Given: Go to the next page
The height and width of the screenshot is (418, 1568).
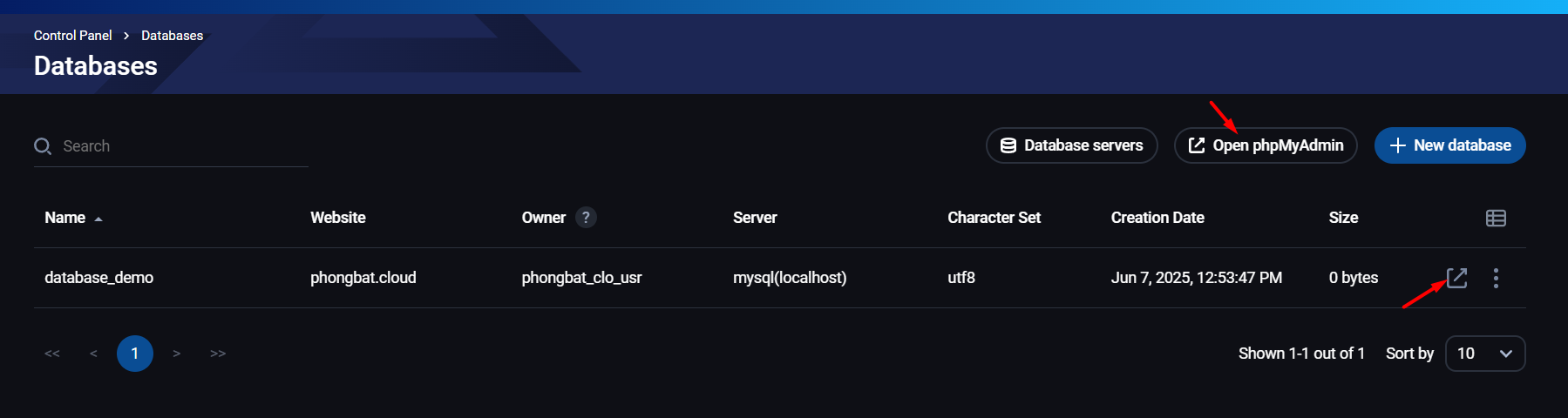Looking at the screenshot, I should point(176,354).
